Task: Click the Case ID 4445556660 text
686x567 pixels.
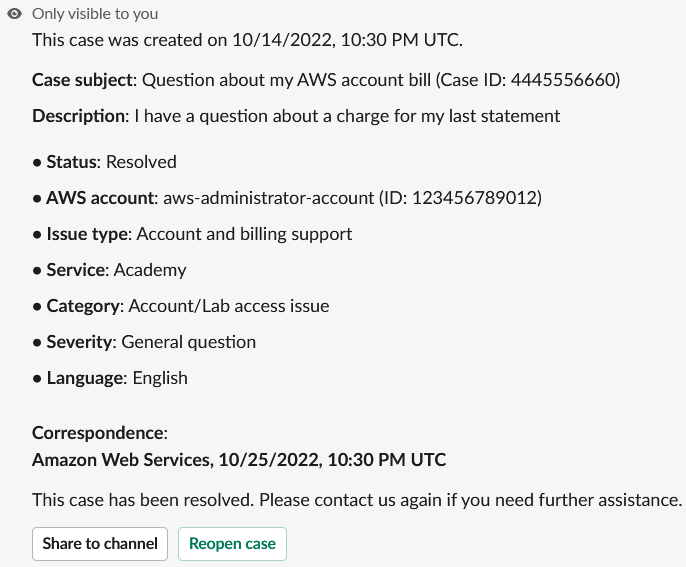Action: point(543,79)
